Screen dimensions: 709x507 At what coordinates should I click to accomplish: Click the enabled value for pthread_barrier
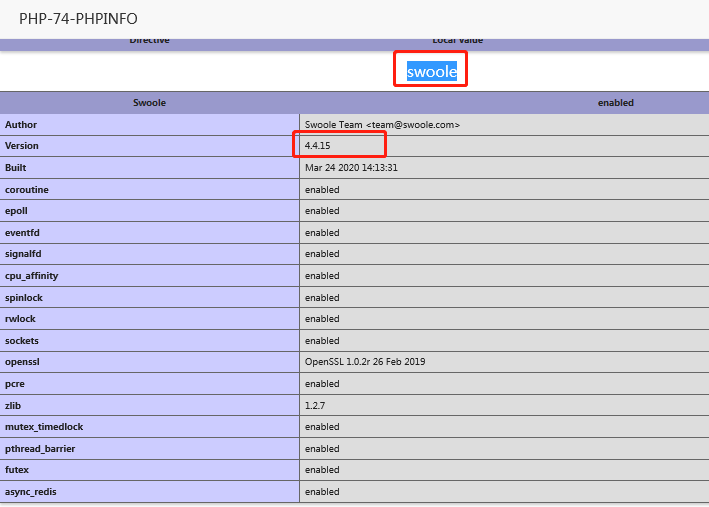pos(322,449)
